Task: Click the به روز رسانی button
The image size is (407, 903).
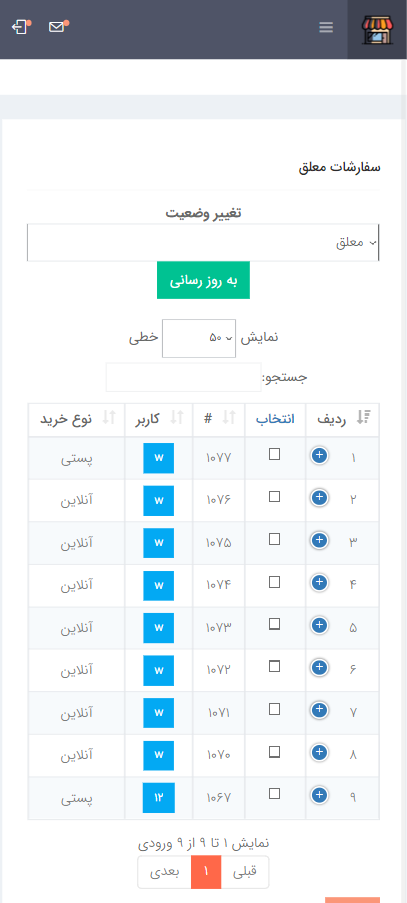Action: pyautogui.click(x=203, y=280)
